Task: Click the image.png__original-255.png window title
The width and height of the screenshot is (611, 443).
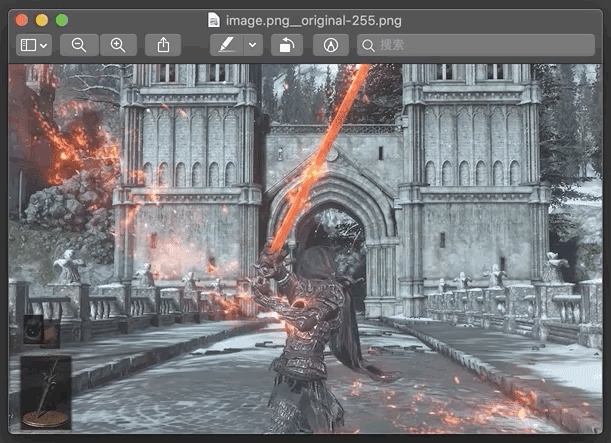Action: [x=314, y=20]
